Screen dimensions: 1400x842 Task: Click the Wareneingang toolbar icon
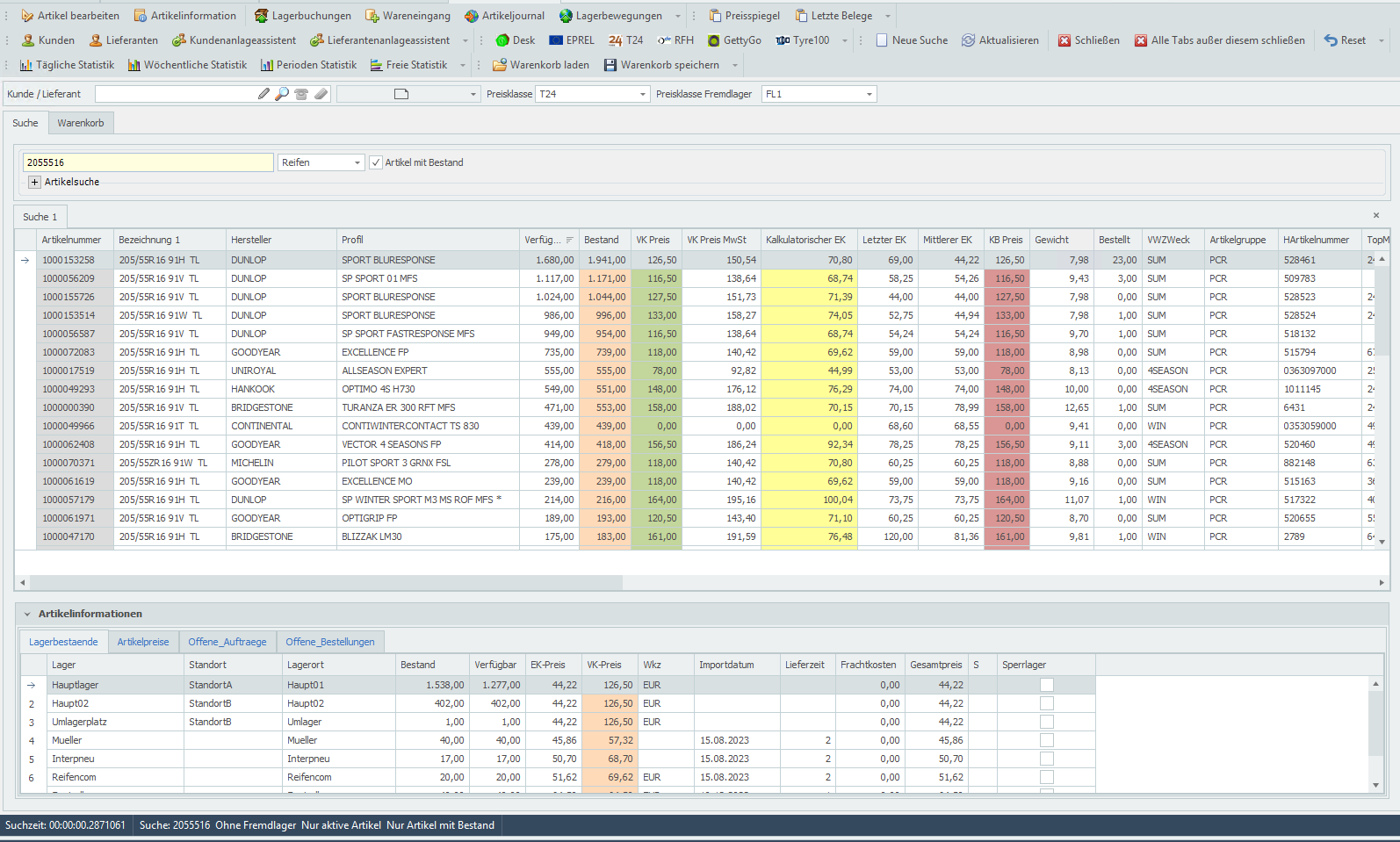pos(372,16)
